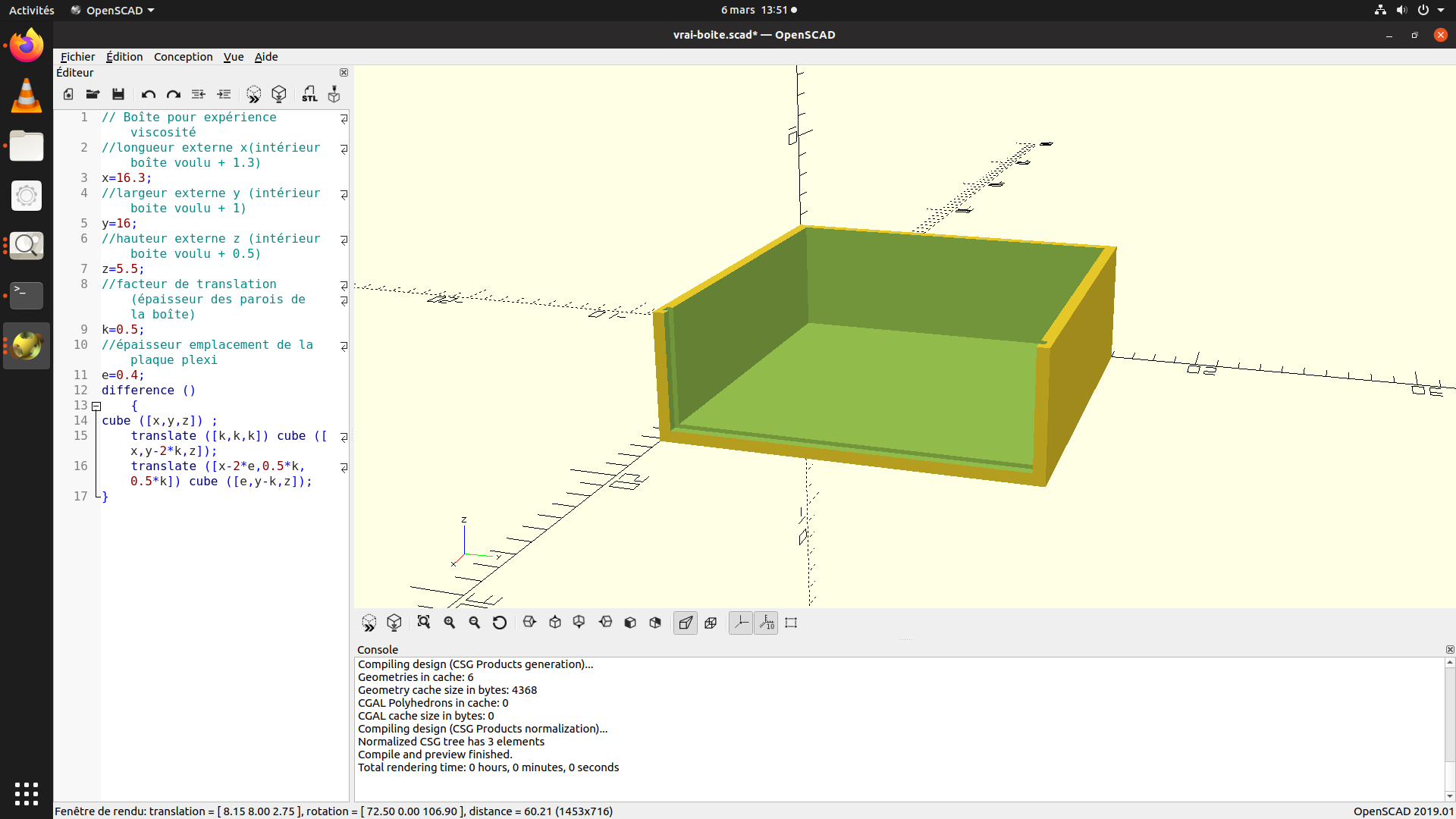
Task: Open the OpenSCAD app menu dropdown
Action: click(114, 10)
